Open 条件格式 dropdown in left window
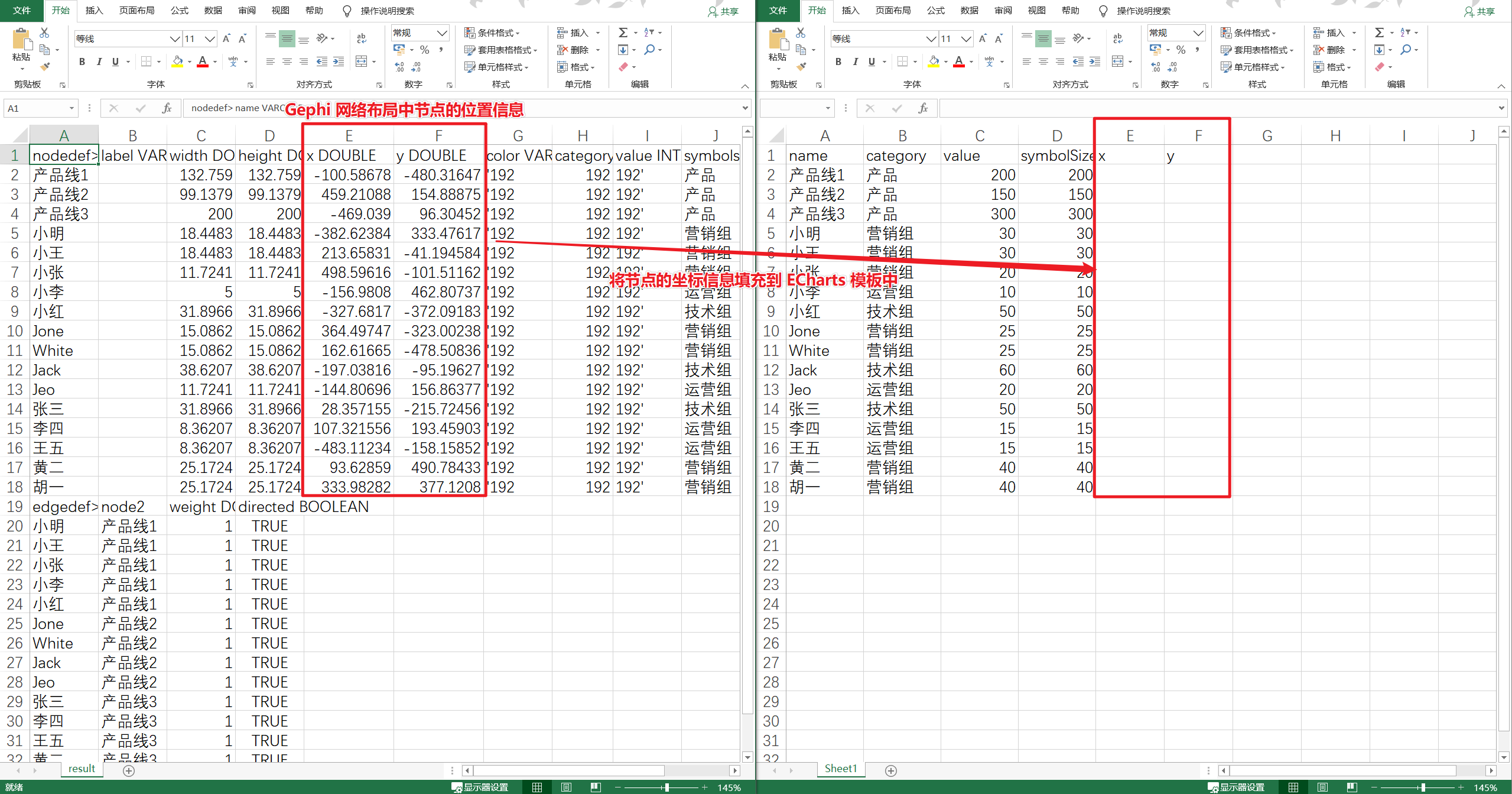This screenshot has height=794, width=1512. 492,33
